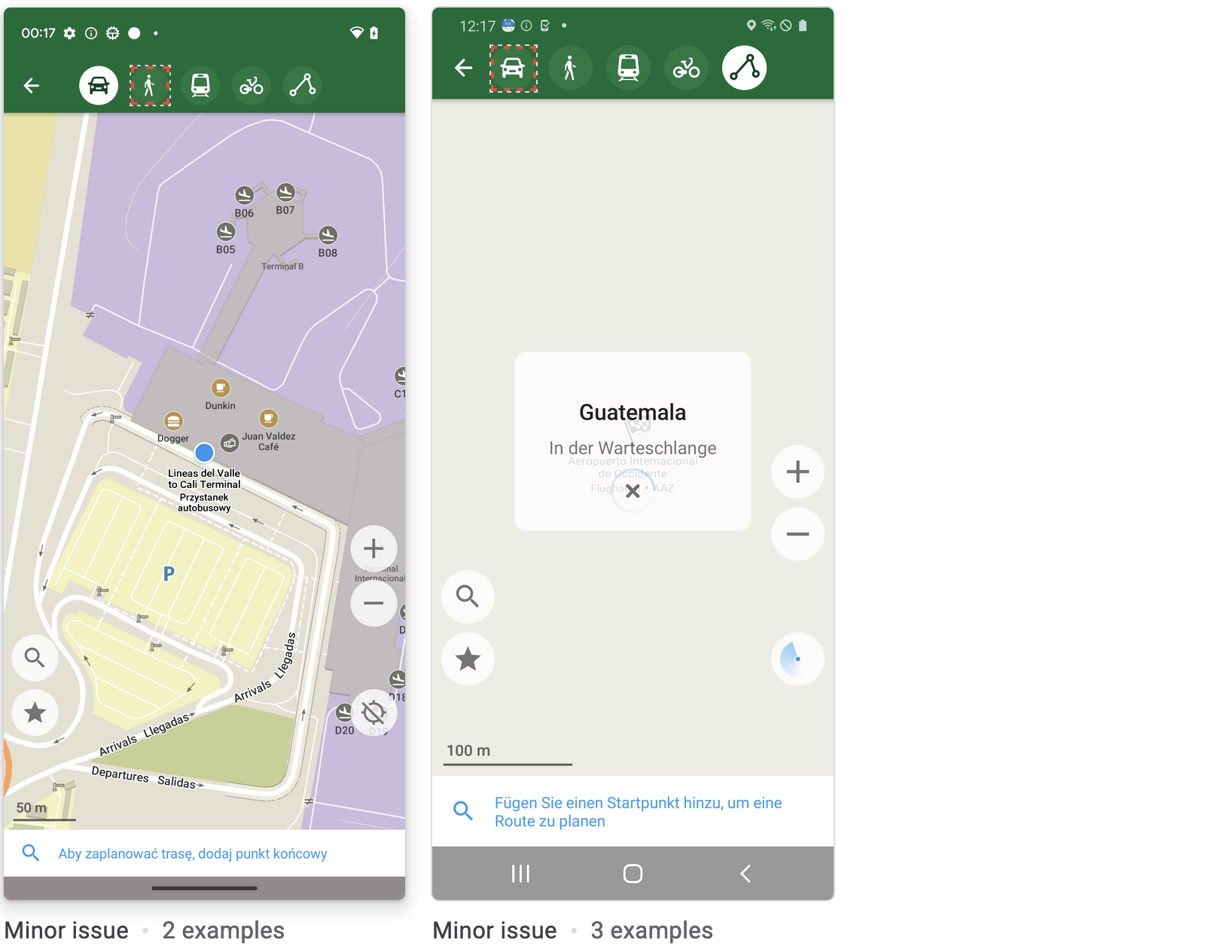Image resolution: width=1232 pixels, height=952 pixels.
Task: Zoom in using the plus control
Action: 373,548
